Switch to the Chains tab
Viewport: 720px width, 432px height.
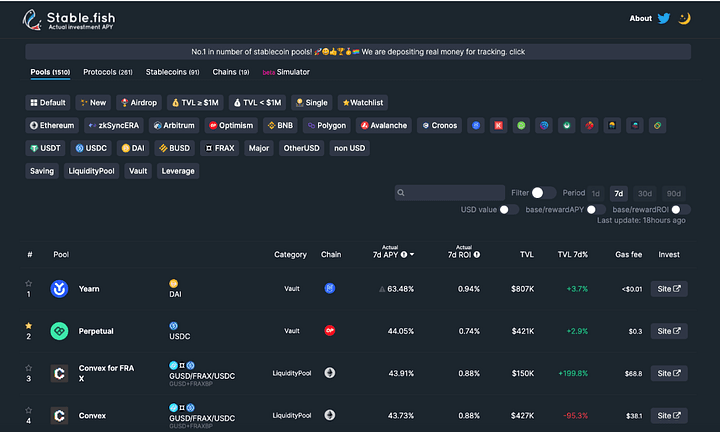231,72
